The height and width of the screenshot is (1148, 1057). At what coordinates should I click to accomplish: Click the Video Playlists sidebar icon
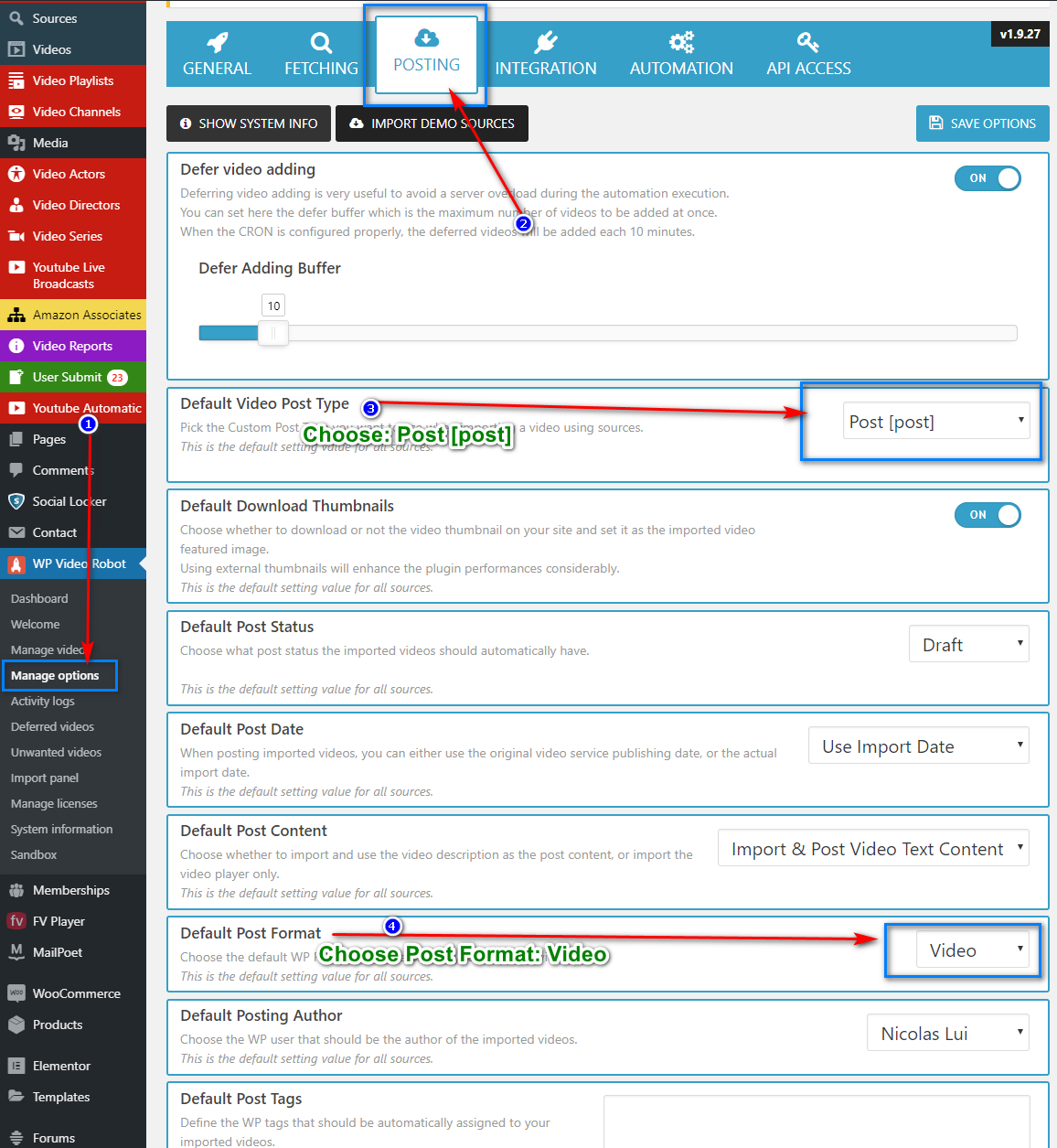(16, 80)
